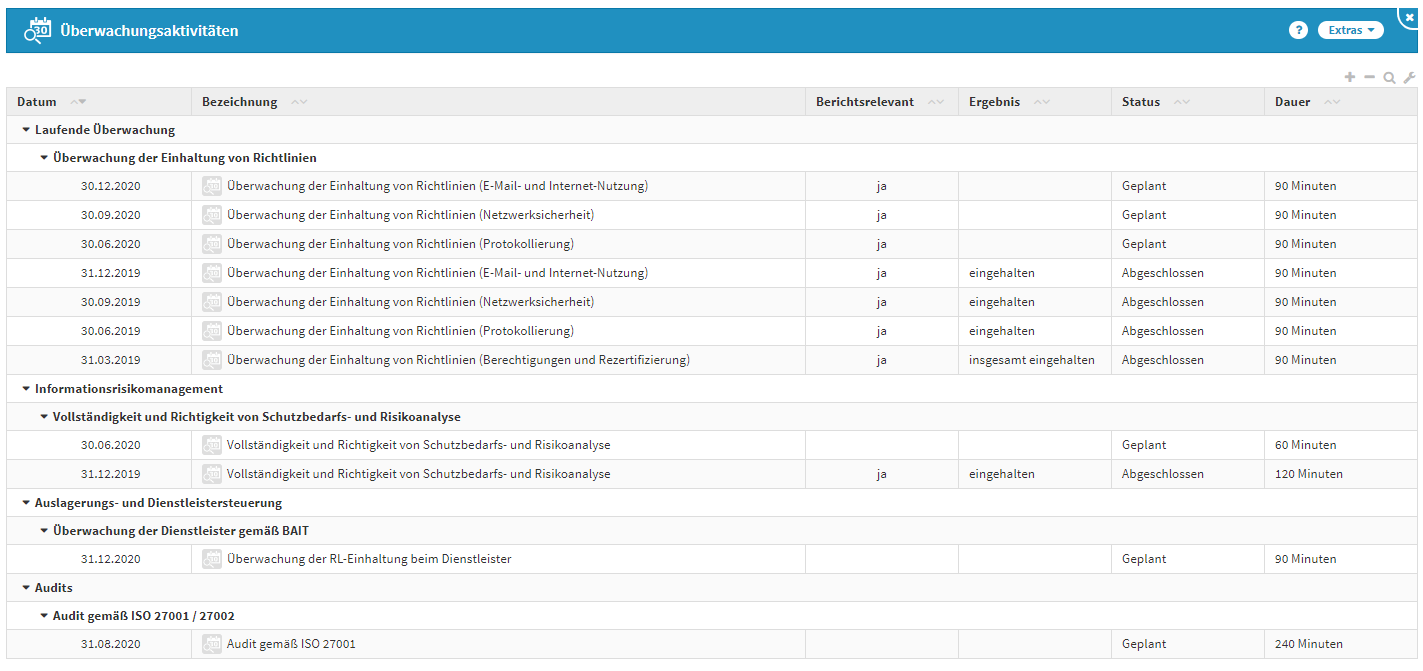The height and width of the screenshot is (671, 1423).
Task: Click activity icon in the 30.09.2019 row
Action: (x=212, y=302)
